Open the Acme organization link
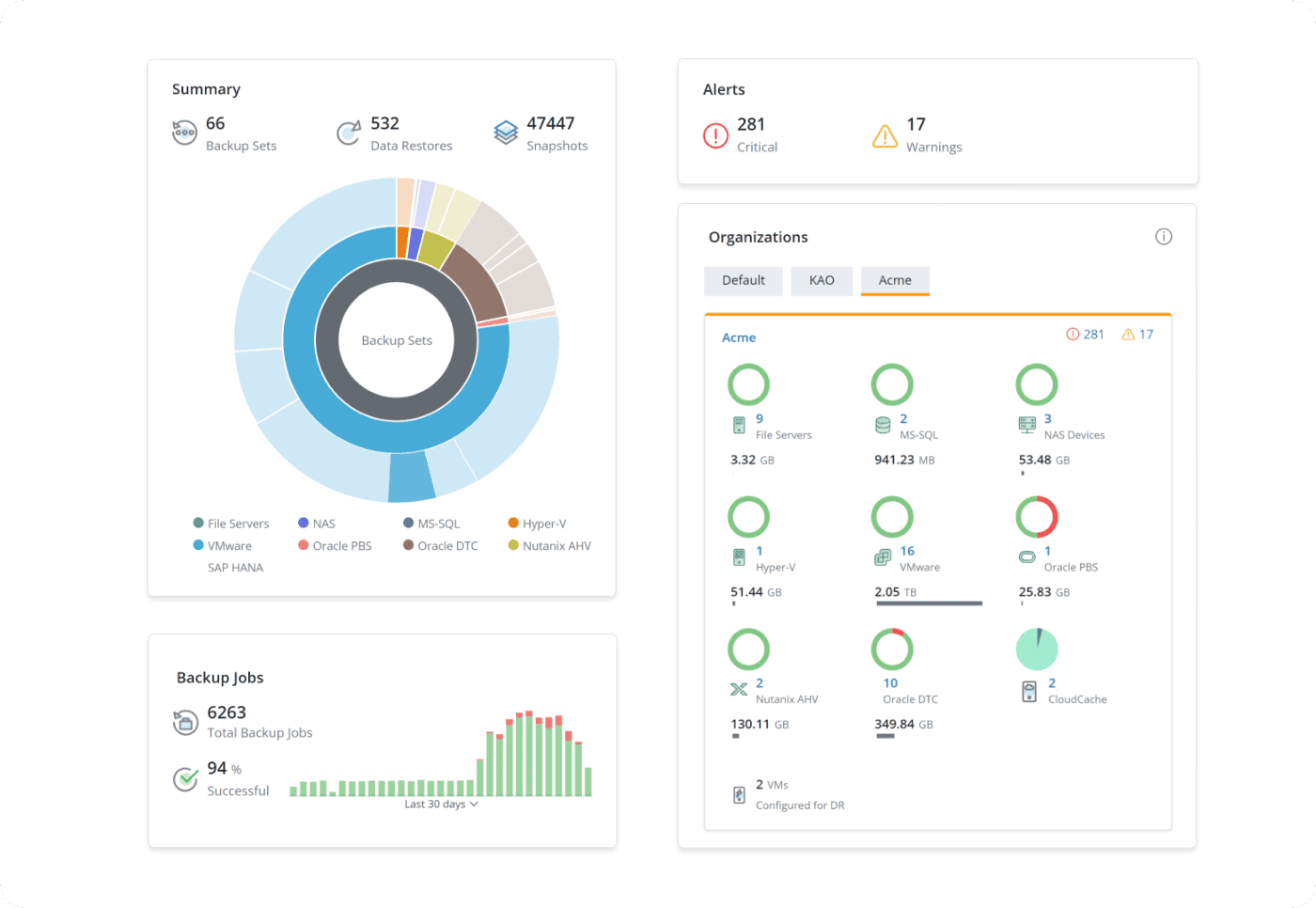 point(739,337)
